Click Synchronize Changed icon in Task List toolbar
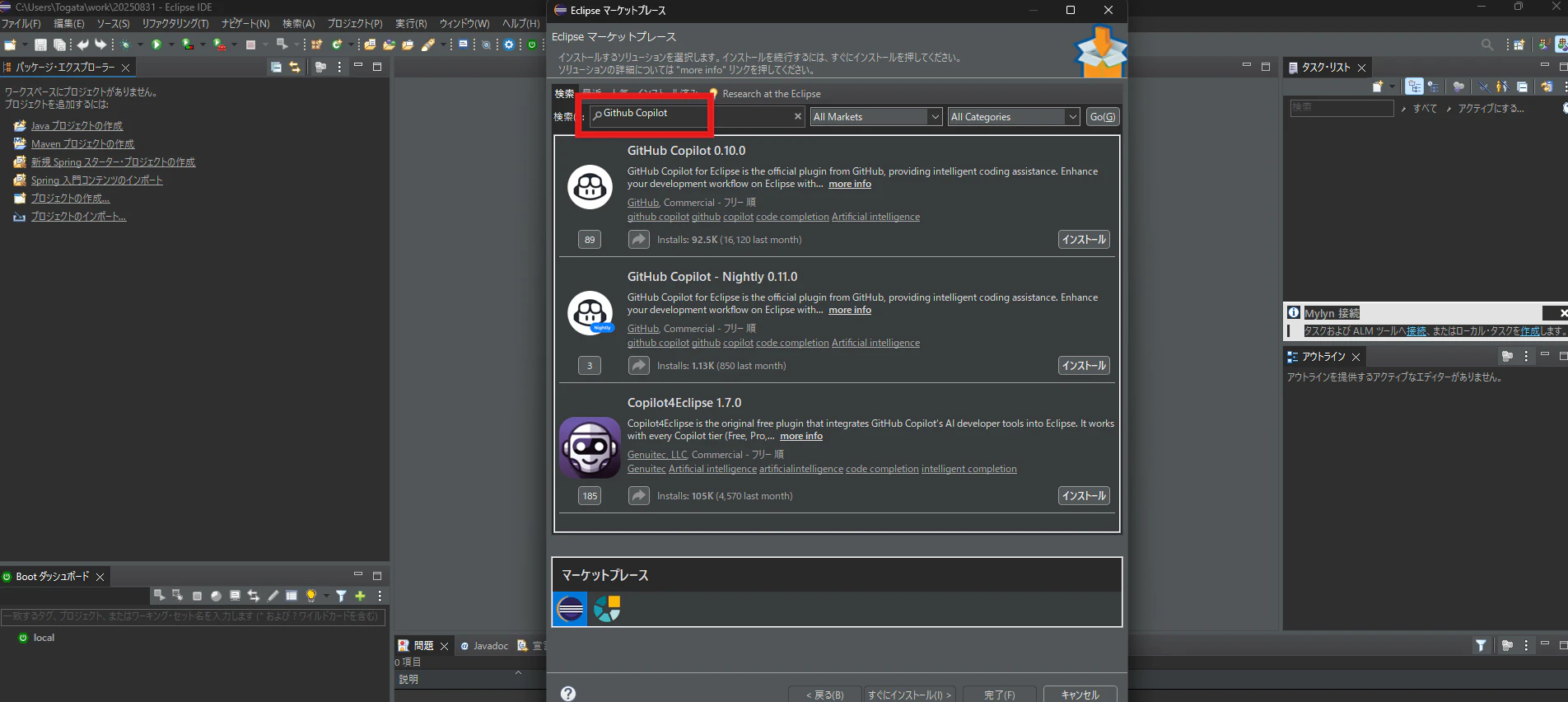1568x702 pixels. pyautogui.click(x=1547, y=87)
